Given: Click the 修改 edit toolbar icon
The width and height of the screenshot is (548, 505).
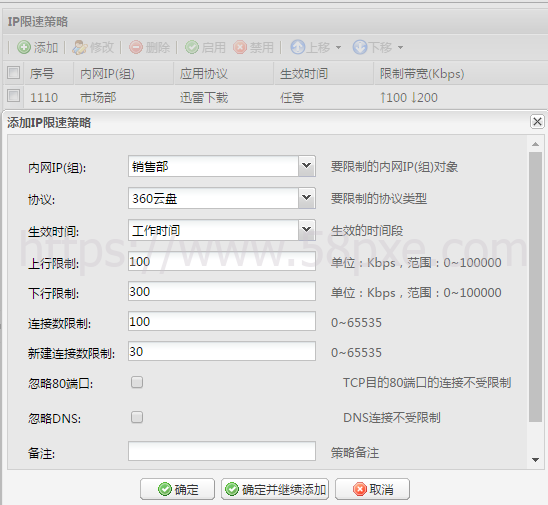Looking at the screenshot, I should (80, 47).
